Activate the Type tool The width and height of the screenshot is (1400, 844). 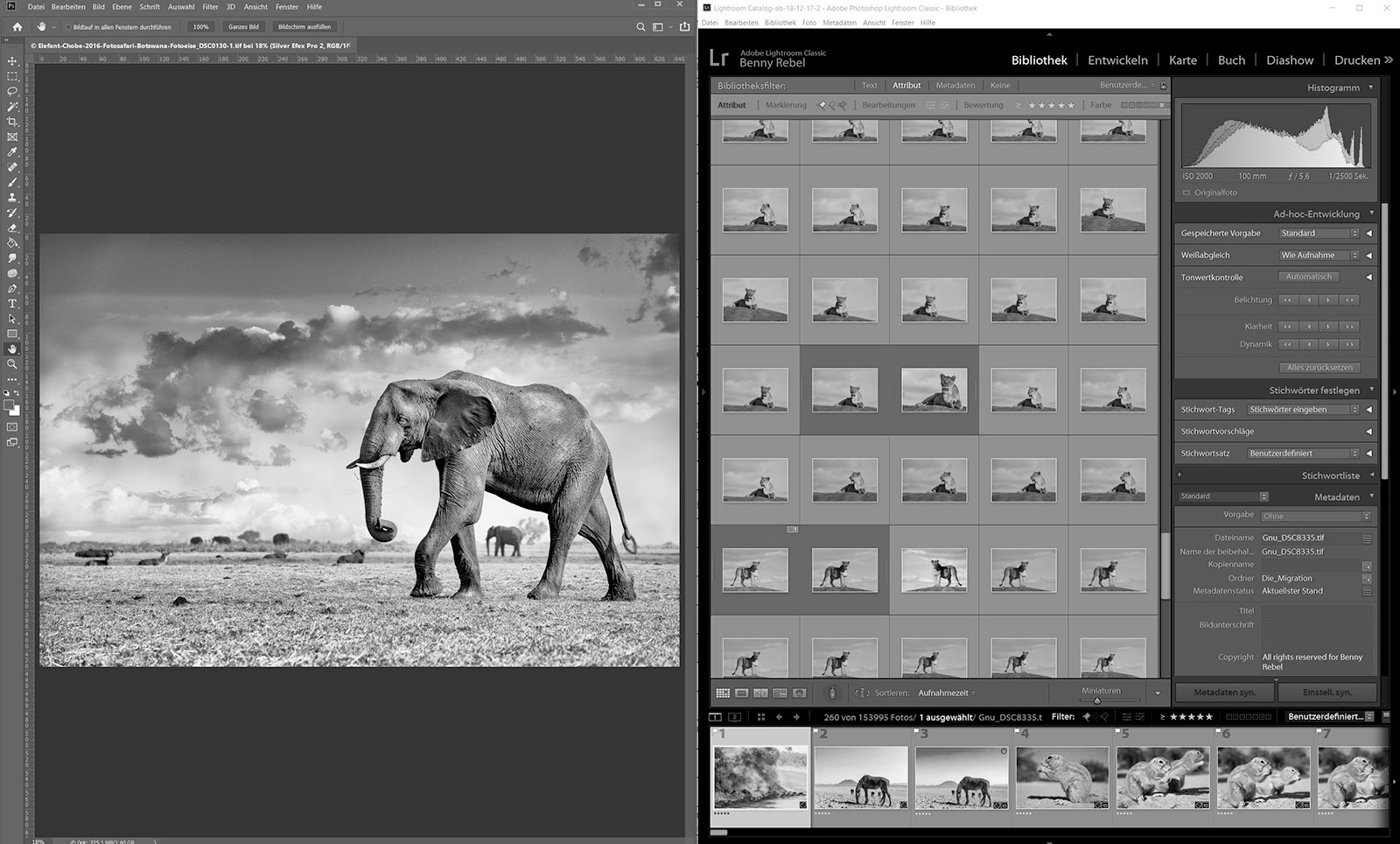[x=12, y=304]
